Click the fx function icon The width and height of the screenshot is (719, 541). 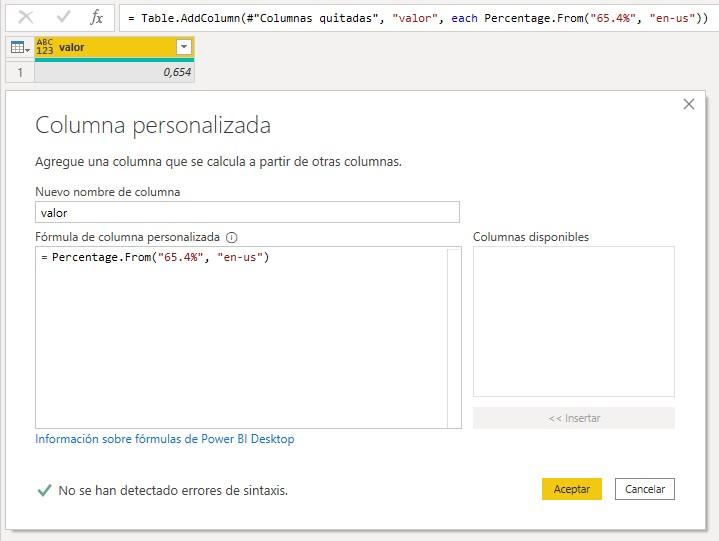[x=96, y=17]
